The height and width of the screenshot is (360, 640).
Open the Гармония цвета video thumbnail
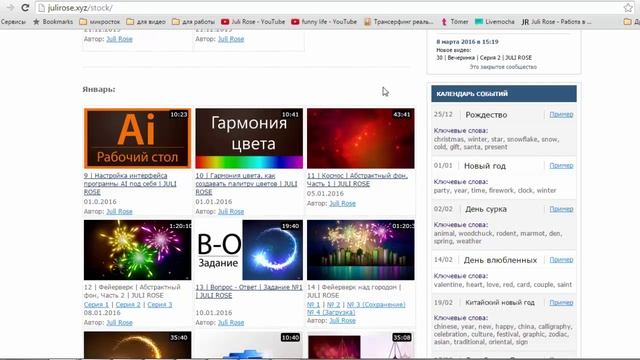pos(249,138)
